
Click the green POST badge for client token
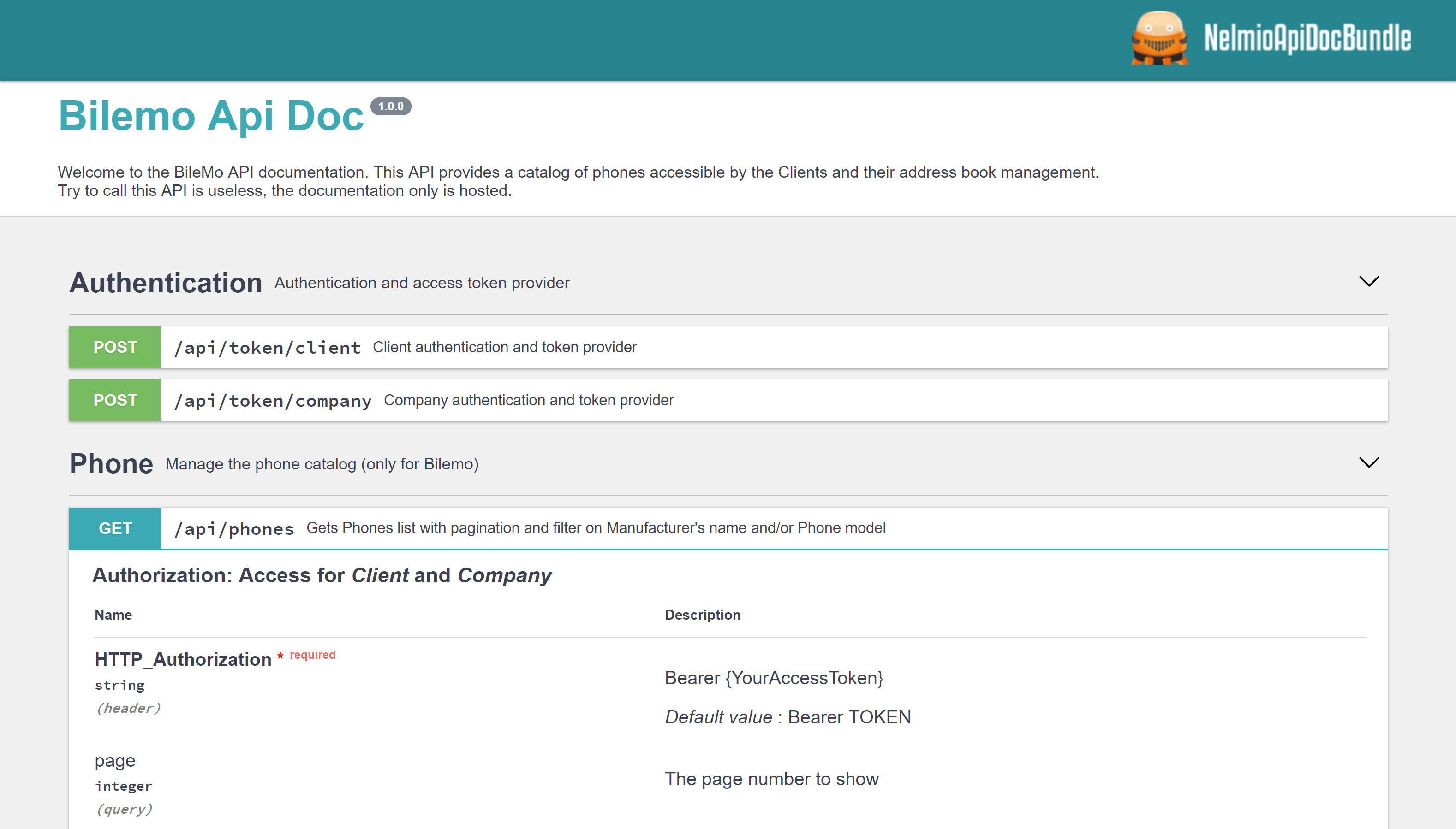(115, 347)
